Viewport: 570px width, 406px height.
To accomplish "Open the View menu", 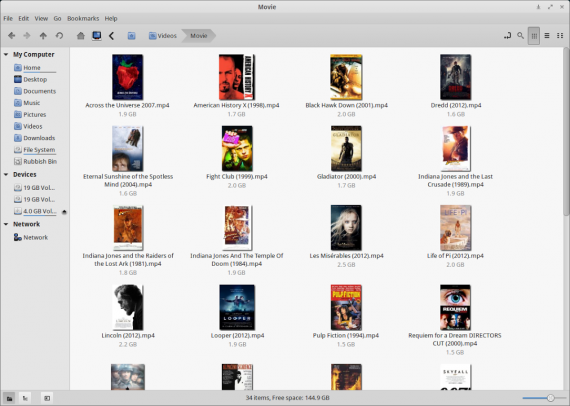I will pyautogui.click(x=41, y=19).
